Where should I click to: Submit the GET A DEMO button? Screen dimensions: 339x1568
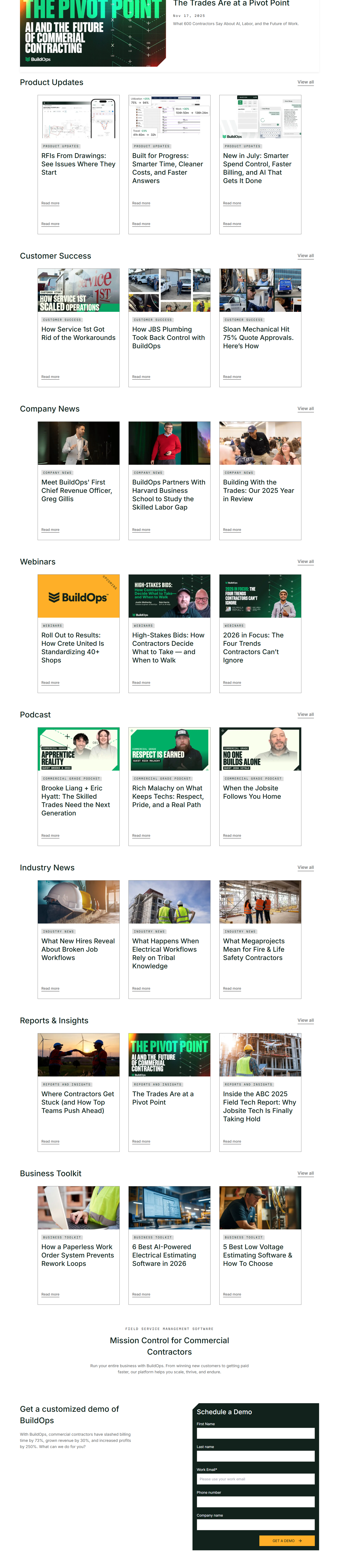pyautogui.click(x=287, y=1541)
